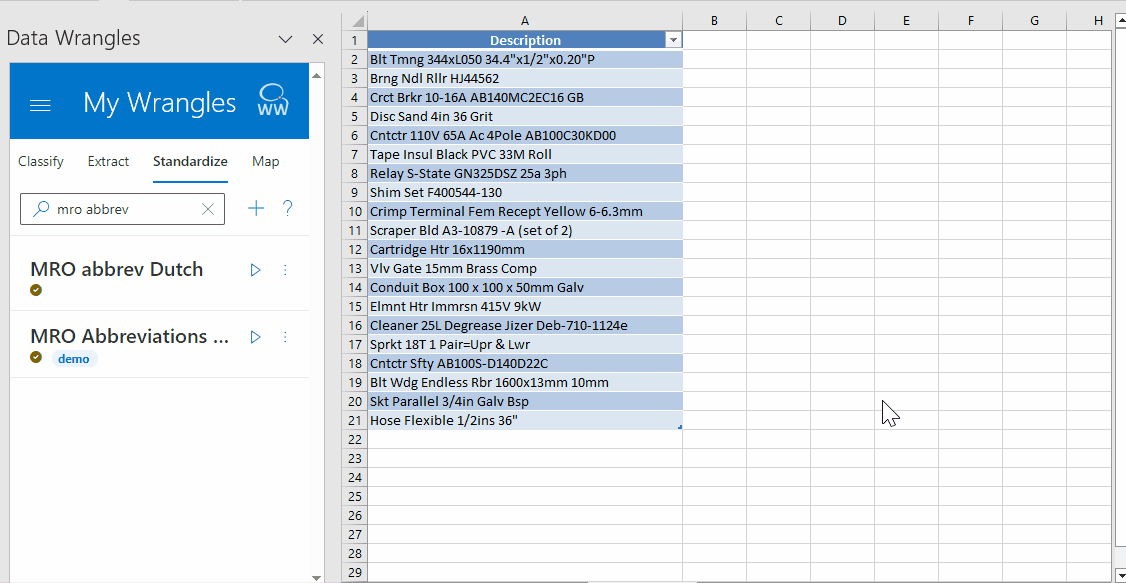This screenshot has height=583, width=1126.
Task: Select cell 'Cntctr Sfty AB100S-D140D22C'
Action: pos(525,363)
